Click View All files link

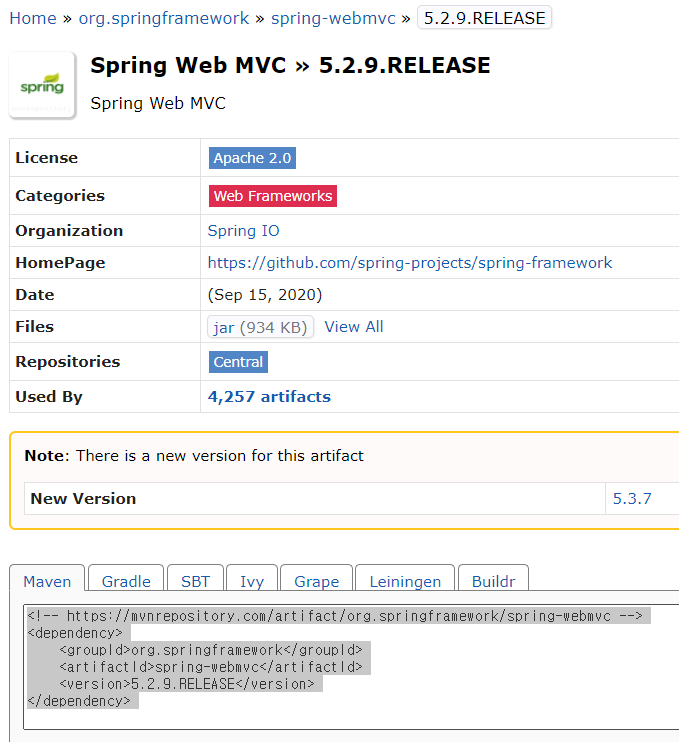tap(353, 327)
